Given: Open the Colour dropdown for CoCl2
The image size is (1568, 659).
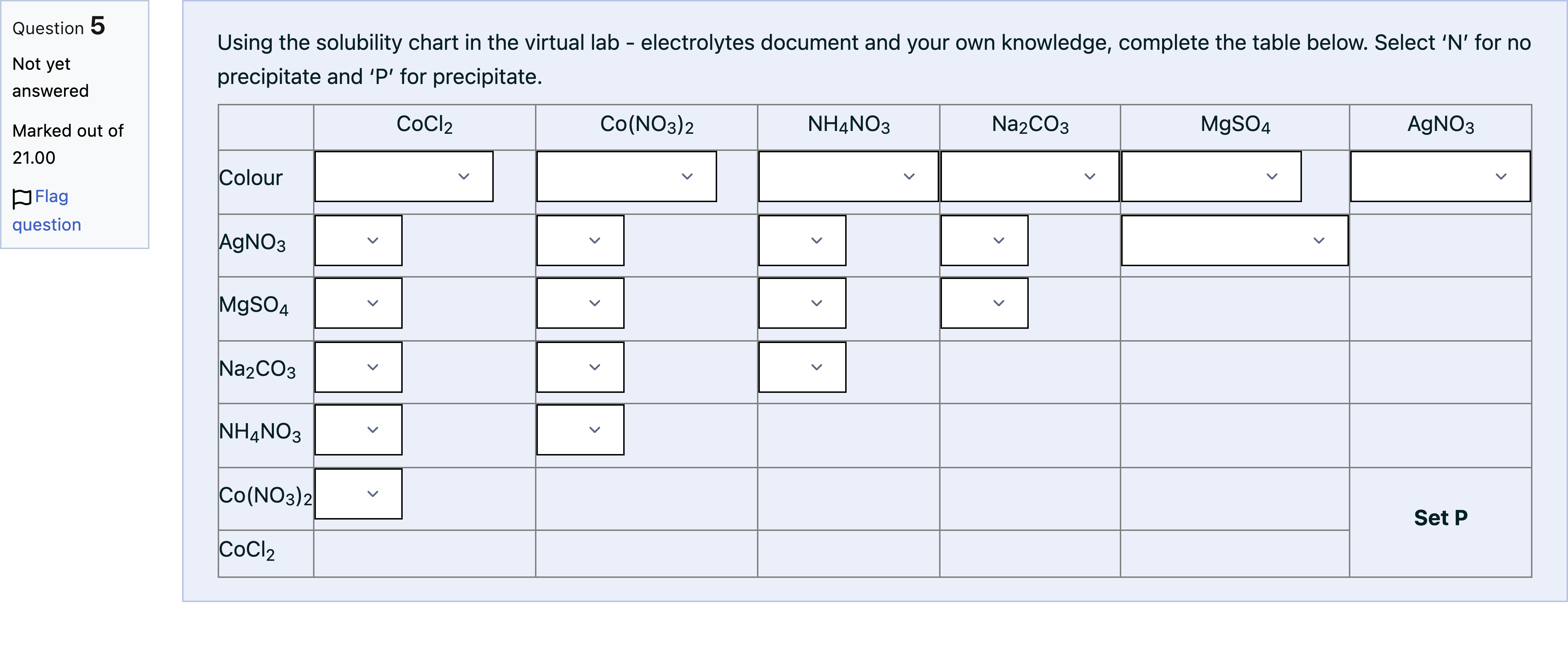Looking at the screenshot, I should tap(404, 176).
